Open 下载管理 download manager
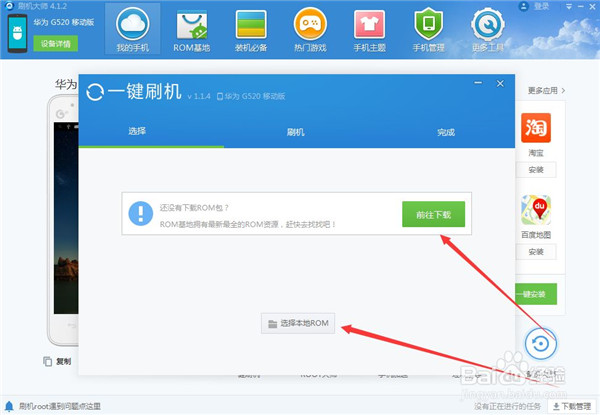The image size is (600, 415). point(570,407)
